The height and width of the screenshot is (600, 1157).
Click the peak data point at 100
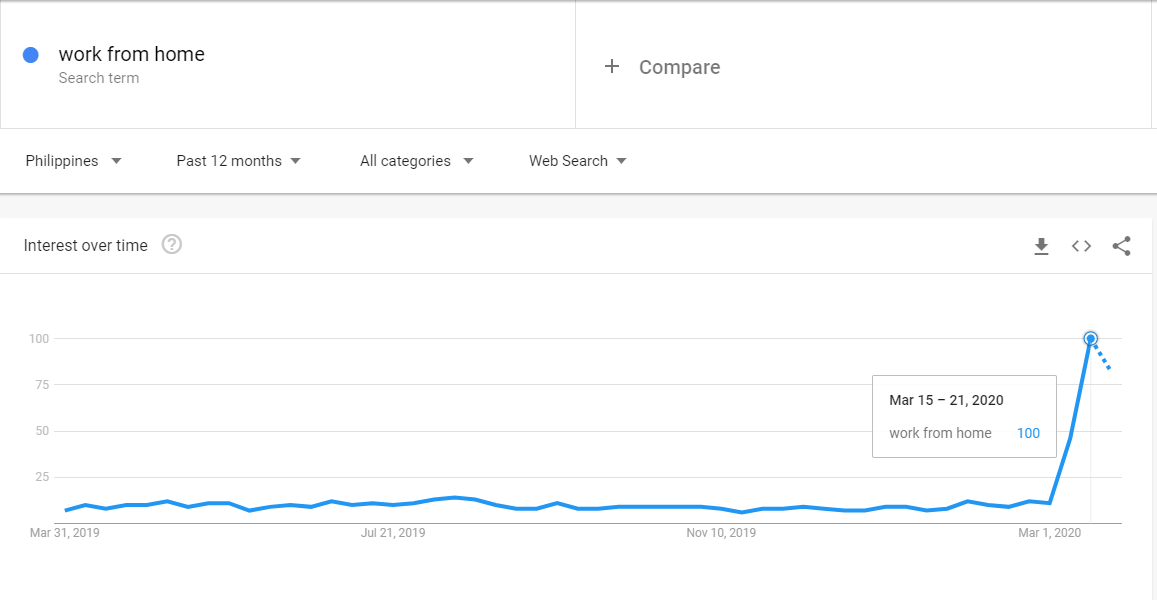click(1090, 339)
